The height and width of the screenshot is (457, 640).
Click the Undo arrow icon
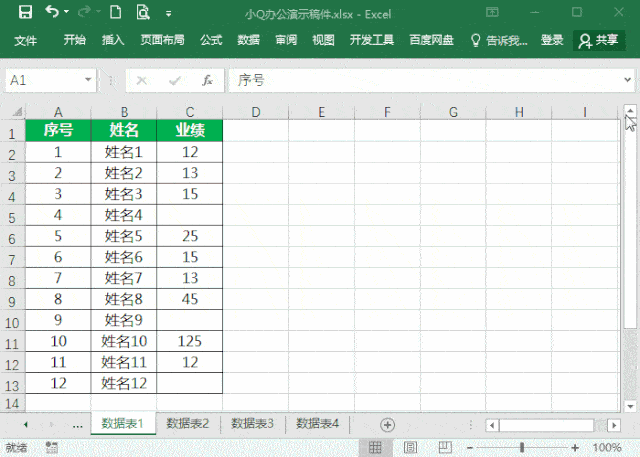pyautogui.click(x=52, y=12)
